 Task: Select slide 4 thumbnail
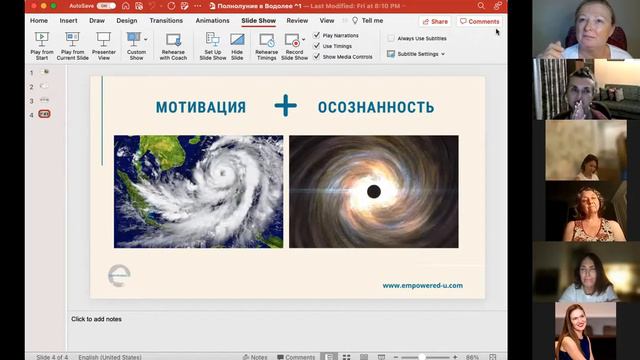(44, 114)
